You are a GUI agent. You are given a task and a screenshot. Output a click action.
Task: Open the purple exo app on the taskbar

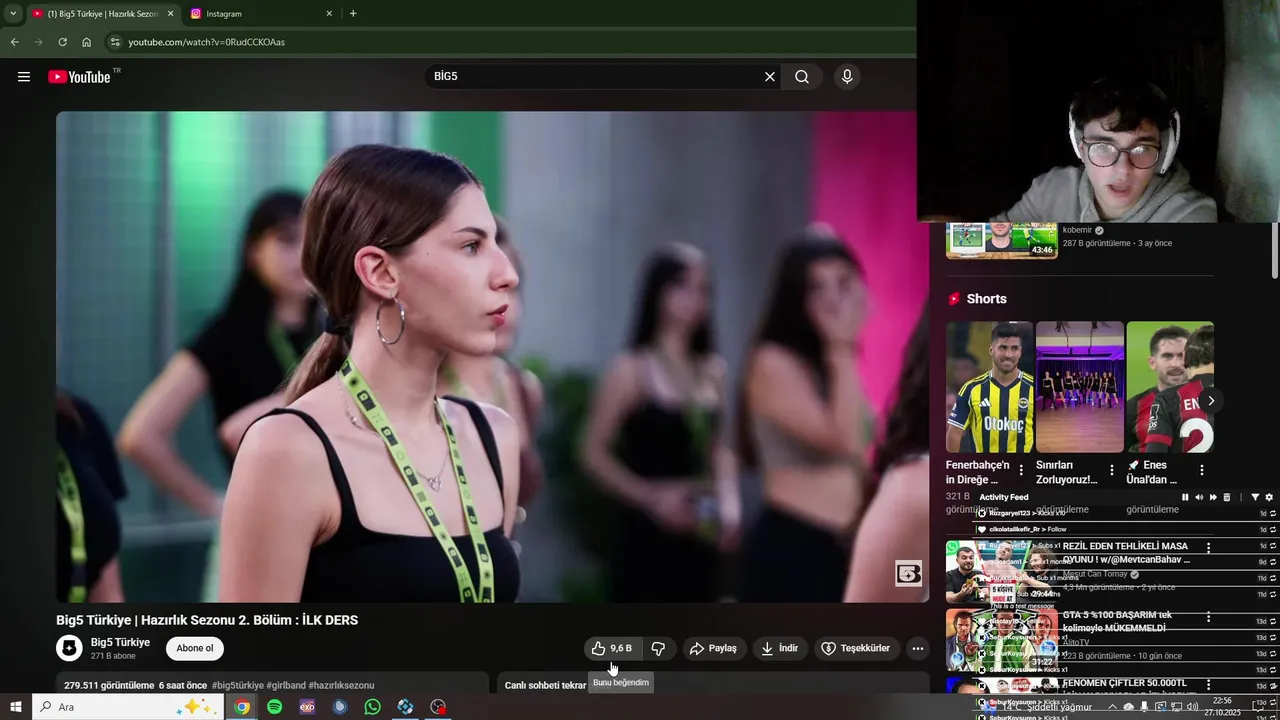tap(307, 707)
